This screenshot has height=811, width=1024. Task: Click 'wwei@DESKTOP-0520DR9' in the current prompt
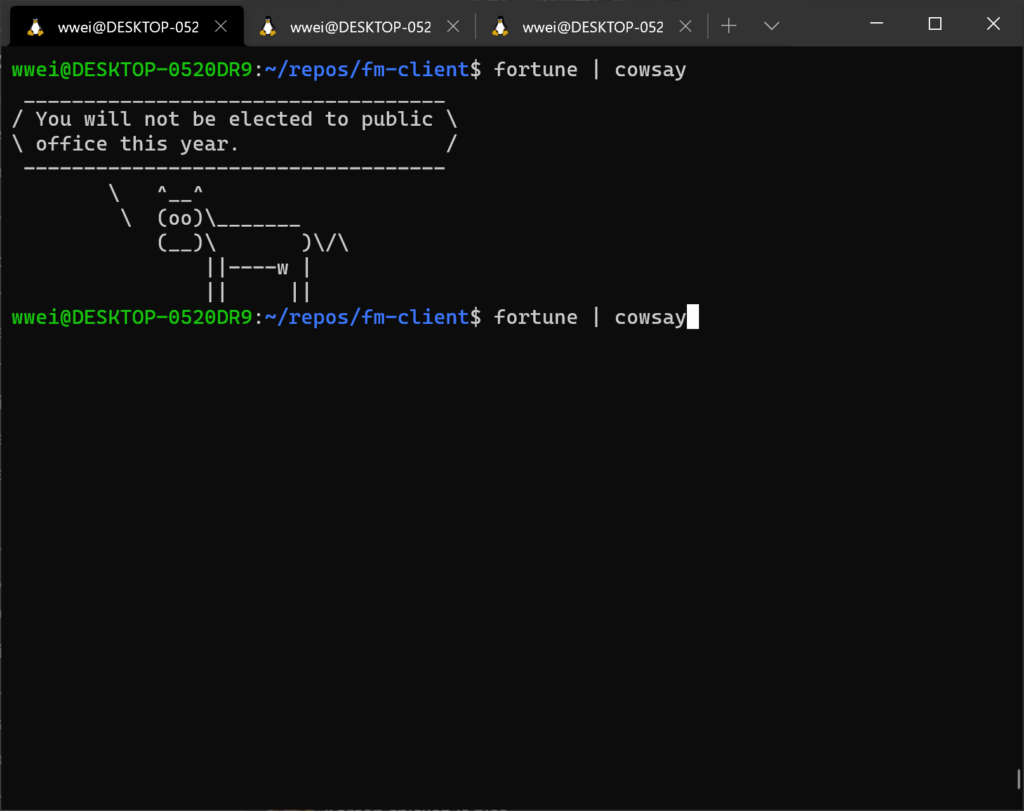coord(132,317)
